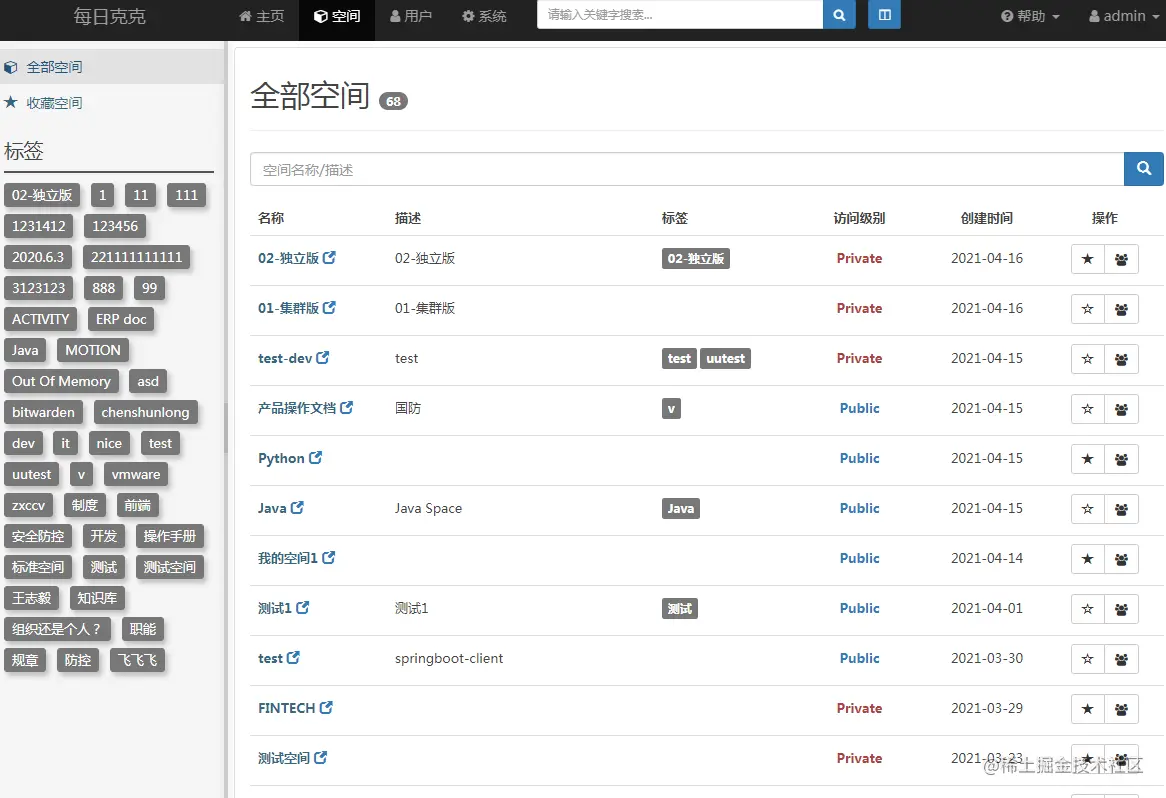This screenshot has height=798, width=1166.
Task: Toggle the column layout icon button in navbar
Action: (884, 15)
